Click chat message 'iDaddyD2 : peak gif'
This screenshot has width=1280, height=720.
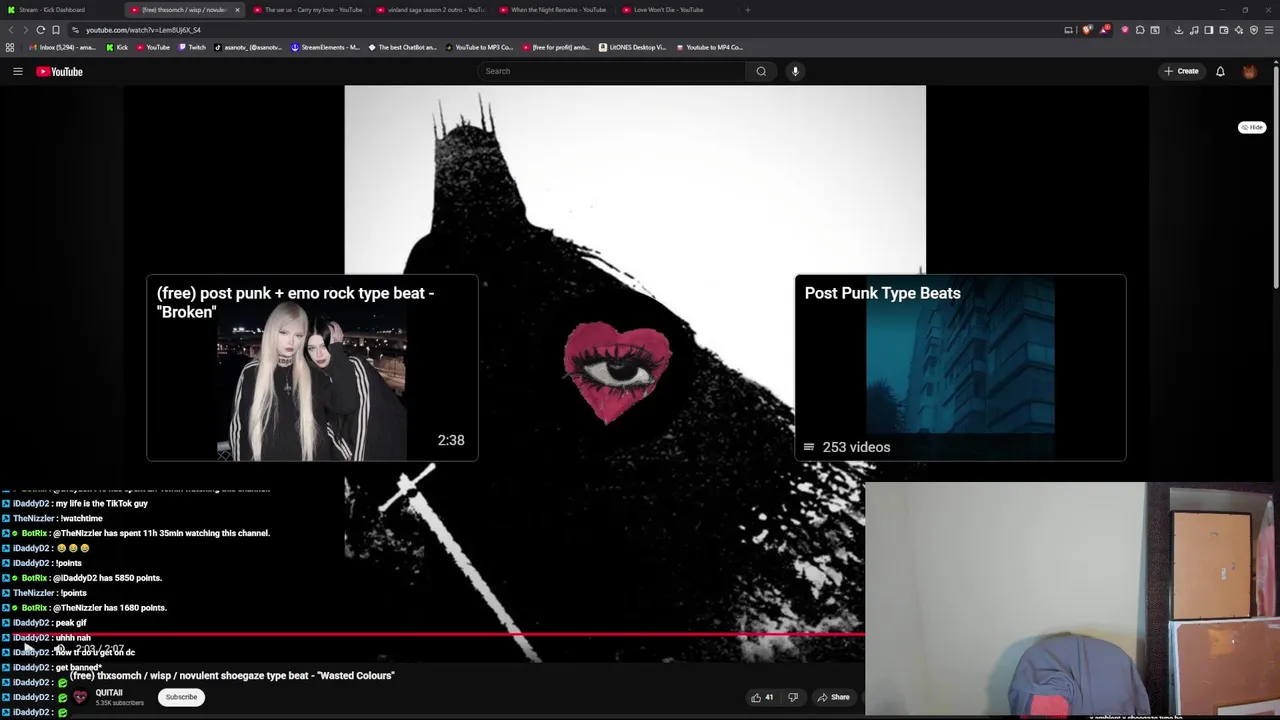pyautogui.click(x=50, y=623)
